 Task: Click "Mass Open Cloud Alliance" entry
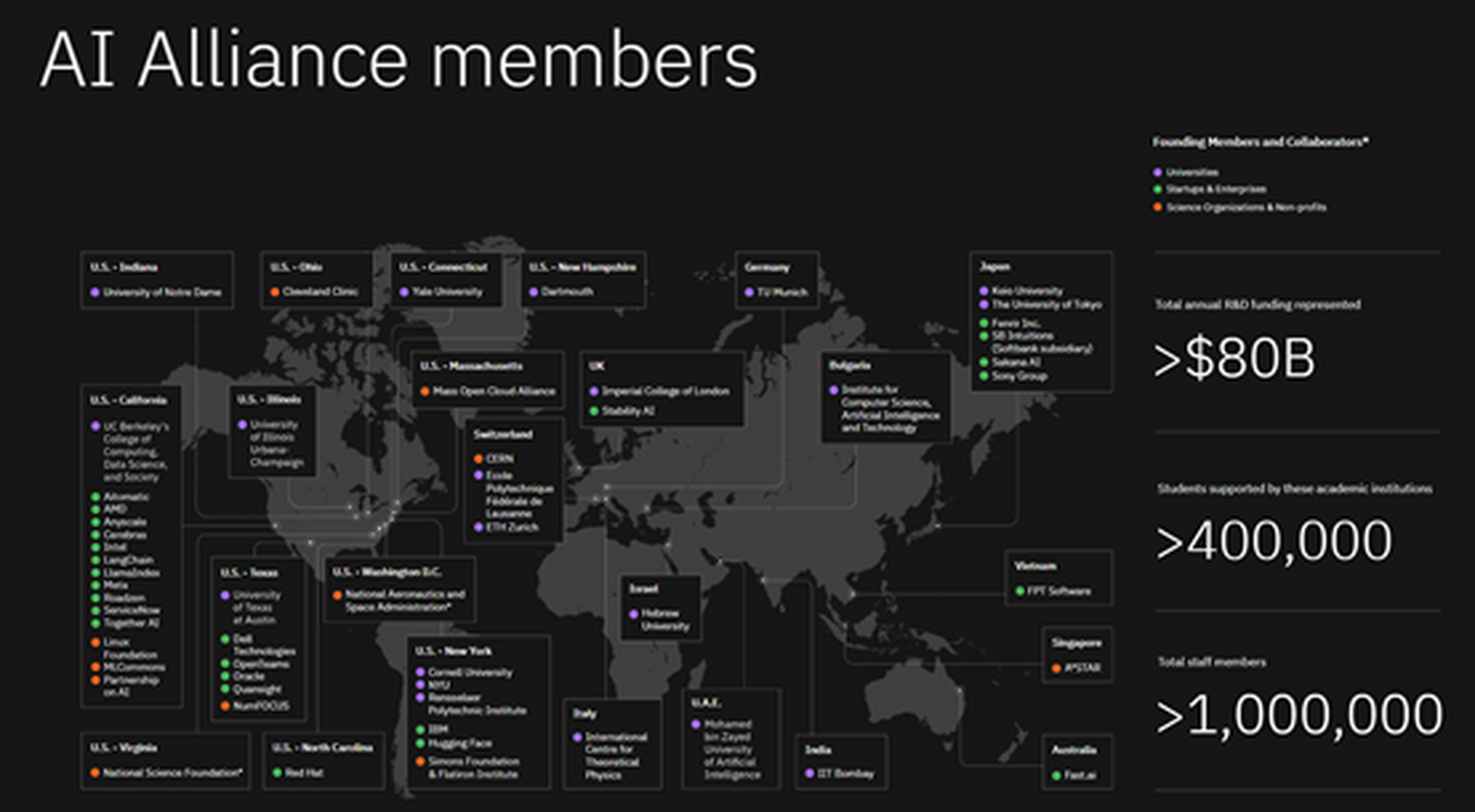494,391
